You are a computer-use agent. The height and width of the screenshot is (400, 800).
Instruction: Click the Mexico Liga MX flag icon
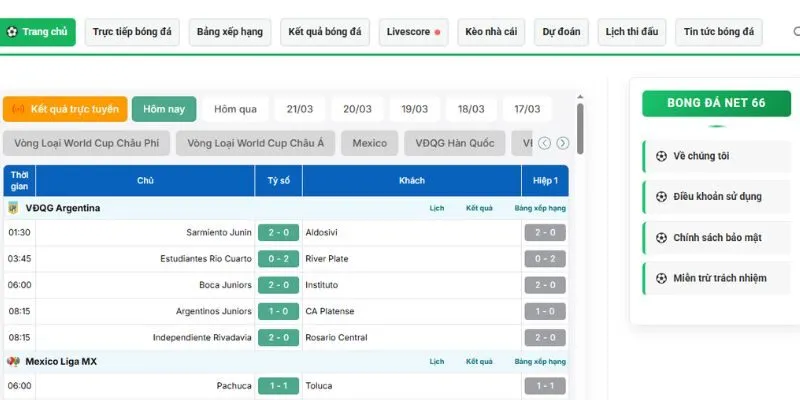tap(14, 361)
